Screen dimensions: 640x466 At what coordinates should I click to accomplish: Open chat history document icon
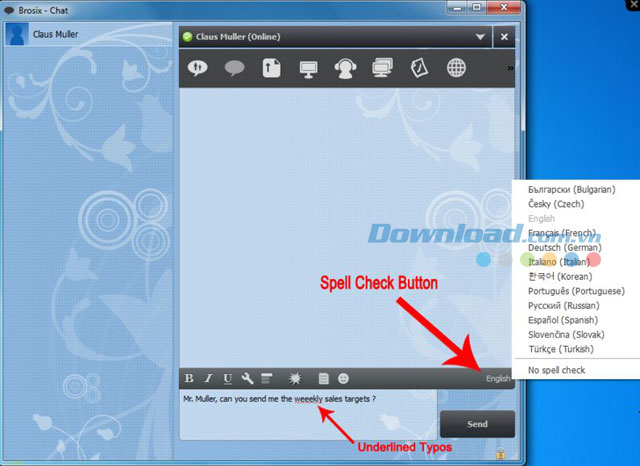click(323, 378)
